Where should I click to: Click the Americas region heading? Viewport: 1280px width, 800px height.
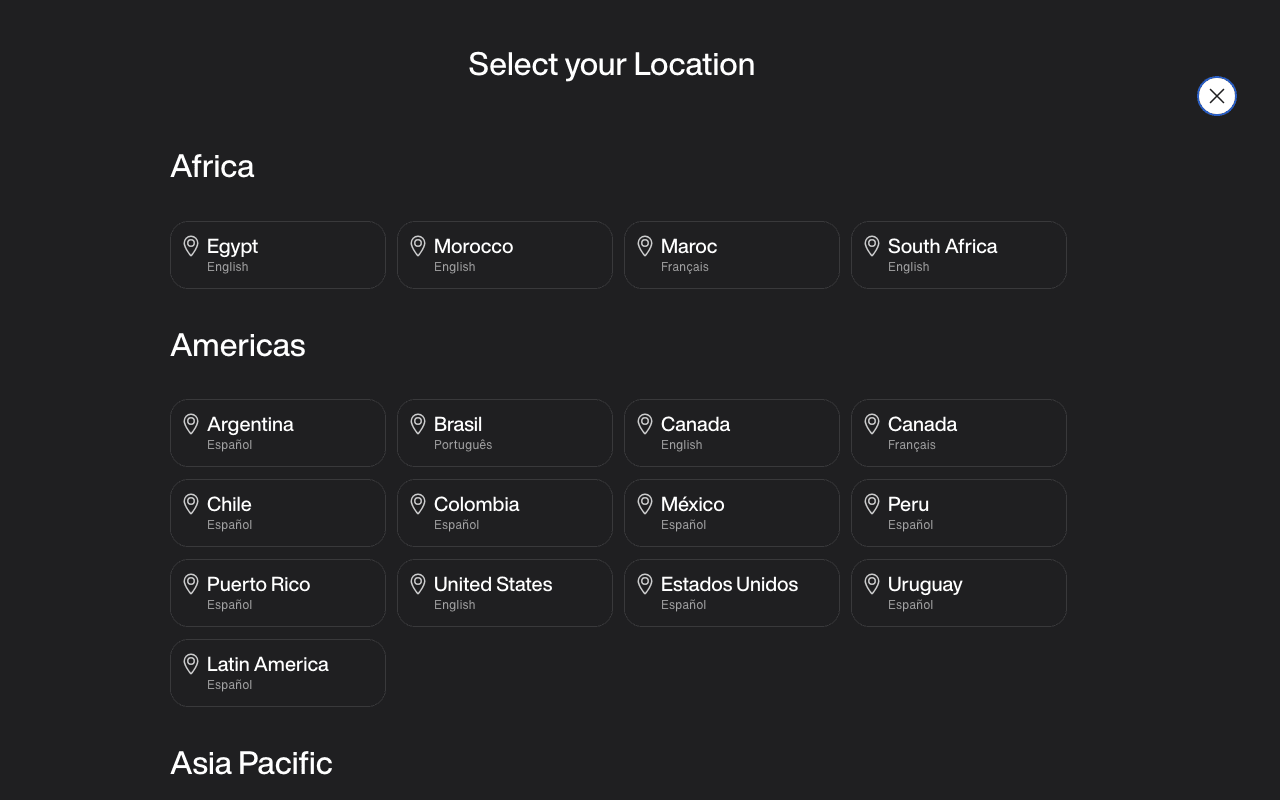(x=238, y=345)
